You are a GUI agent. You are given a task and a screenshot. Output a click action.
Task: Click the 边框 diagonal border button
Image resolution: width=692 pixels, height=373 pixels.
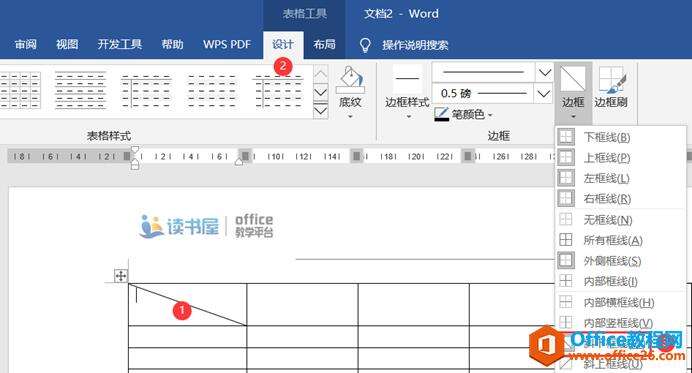click(x=573, y=79)
